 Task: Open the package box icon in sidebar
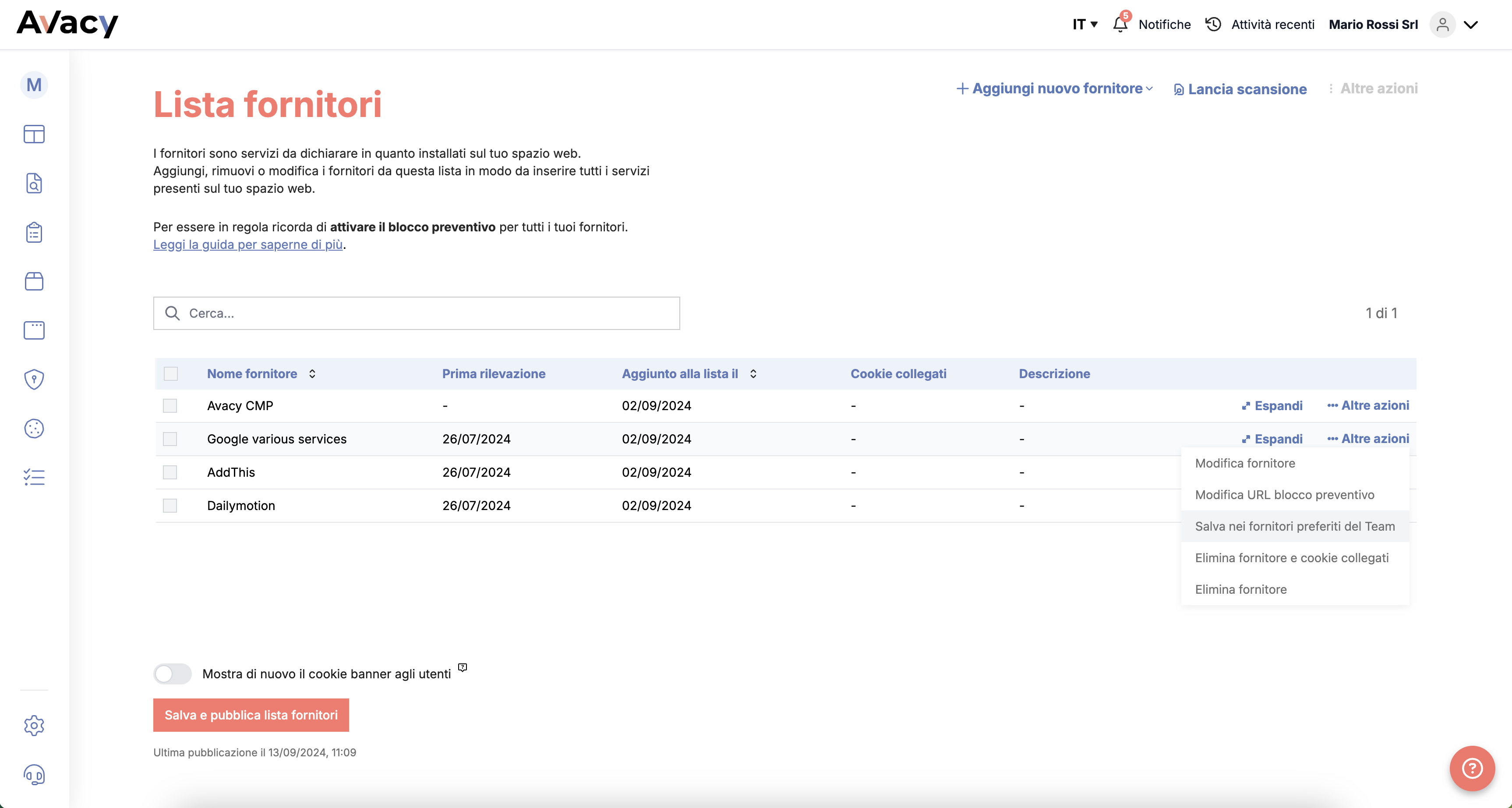point(34,281)
